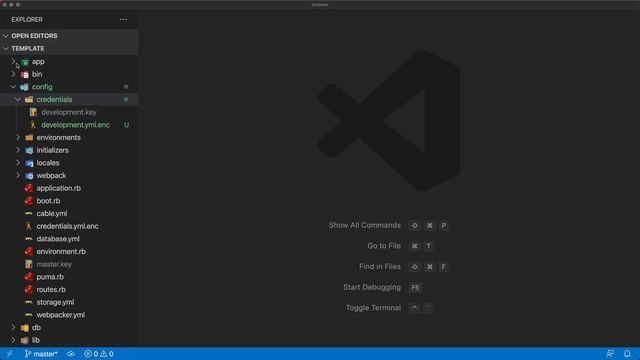
Task: Click the key icon beside master.key
Action: (29, 264)
